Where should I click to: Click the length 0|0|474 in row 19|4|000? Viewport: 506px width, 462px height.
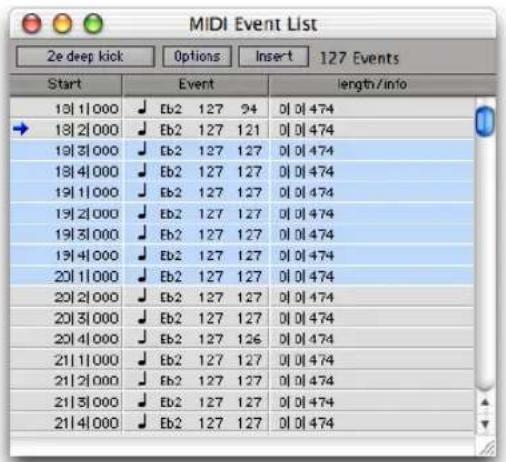point(306,255)
